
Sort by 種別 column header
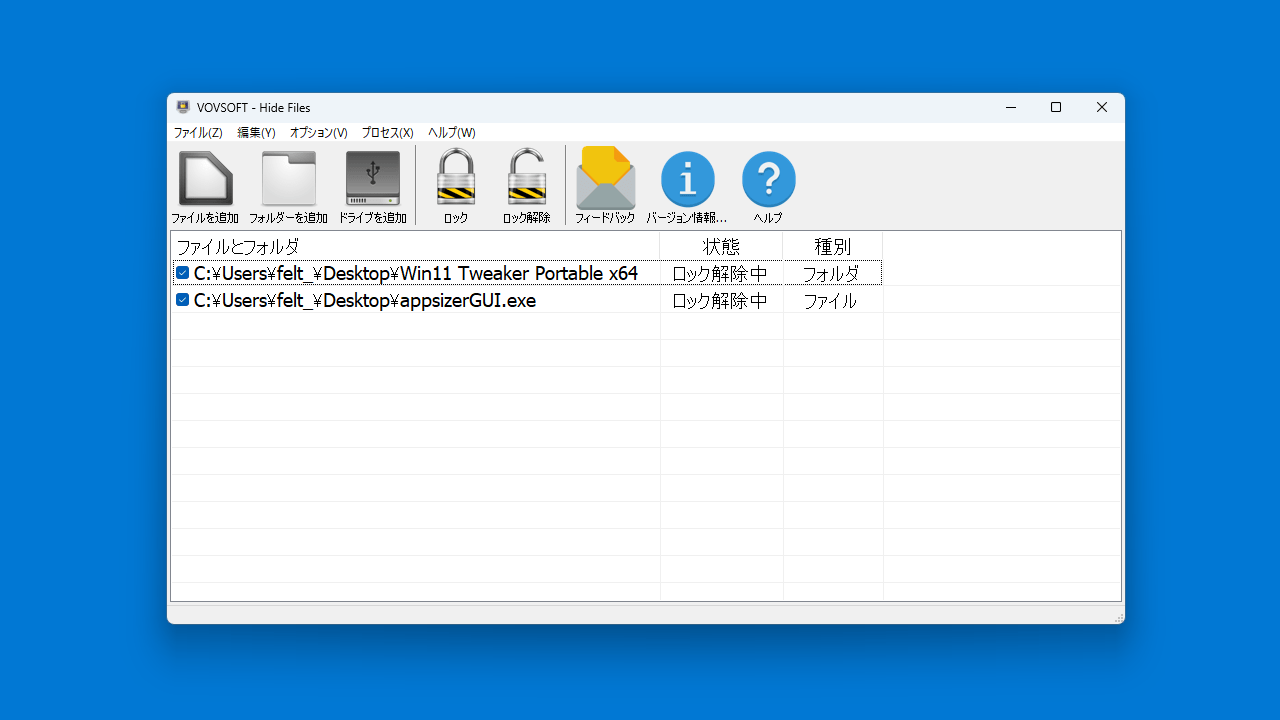[x=832, y=246]
